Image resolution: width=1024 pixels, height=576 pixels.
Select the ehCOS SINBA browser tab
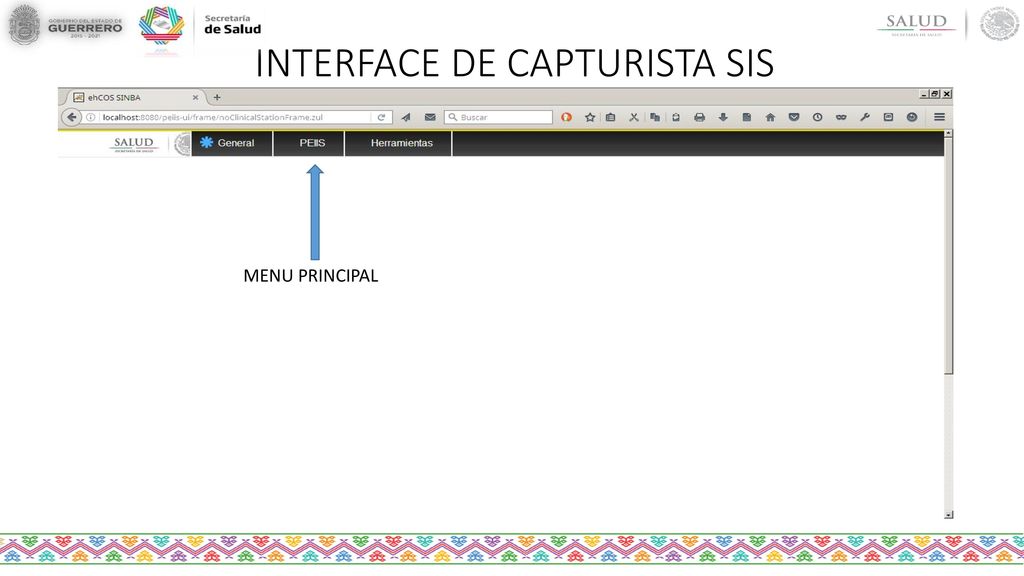[x=136, y=97]
